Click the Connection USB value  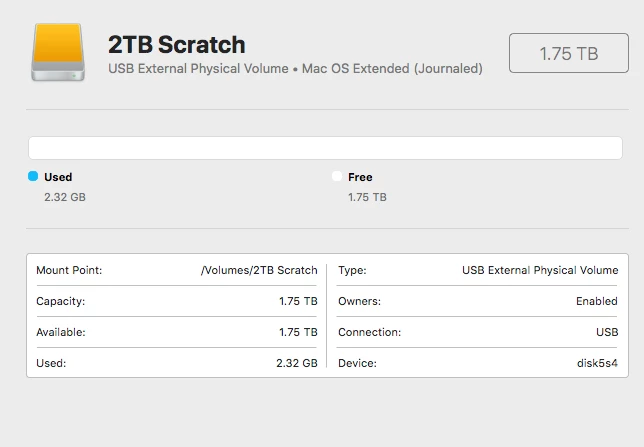coord(606,332)
